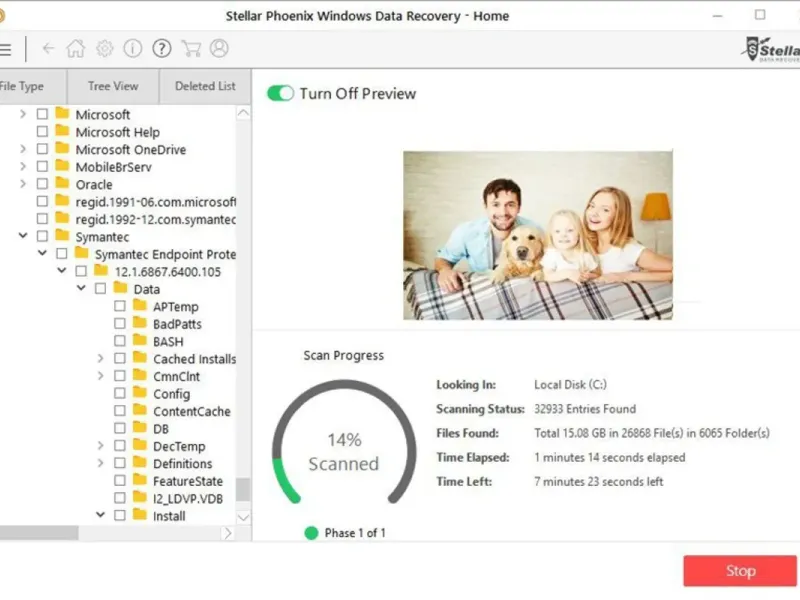Collapse the Data folder node
This screenshot has width=800, height=600.
click(81, 288)
